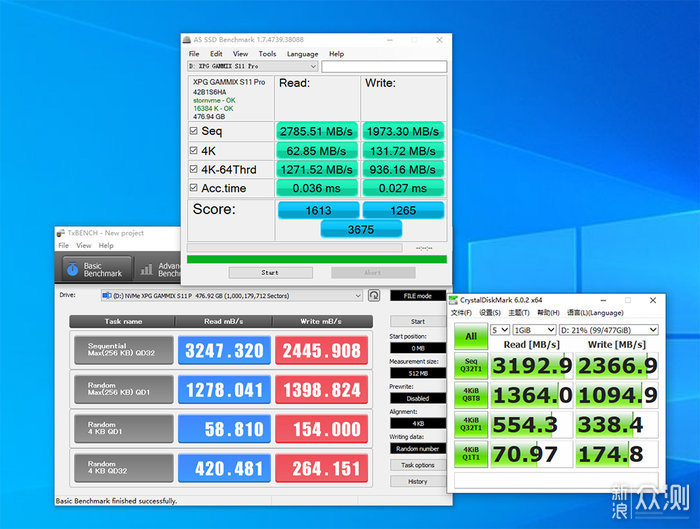The image size is (700, 529).
Task: Run the Seq Q32T1 test
Action: 471,365
